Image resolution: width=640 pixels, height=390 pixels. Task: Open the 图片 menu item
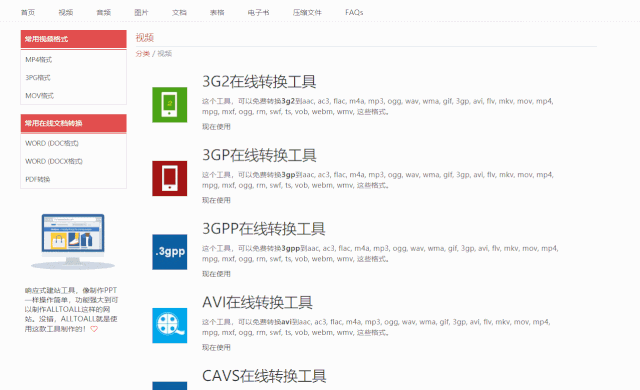coord(141,13)
